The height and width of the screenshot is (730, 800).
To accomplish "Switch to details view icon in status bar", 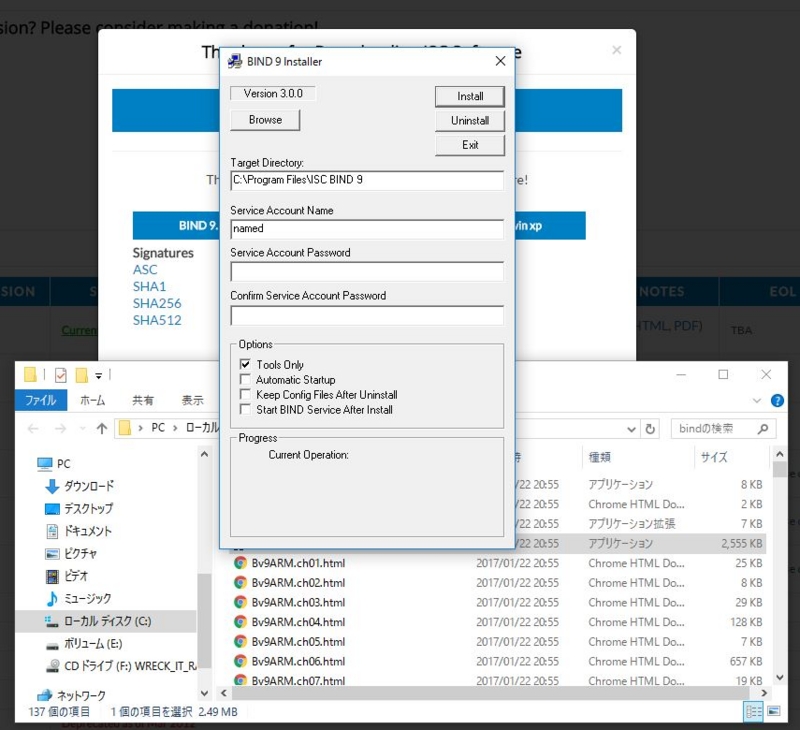I will click(754, 711).
